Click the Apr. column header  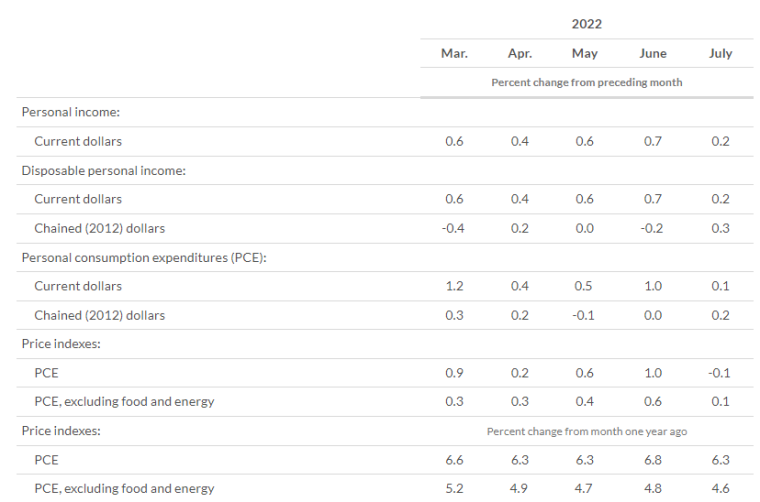tap(520, 53)
